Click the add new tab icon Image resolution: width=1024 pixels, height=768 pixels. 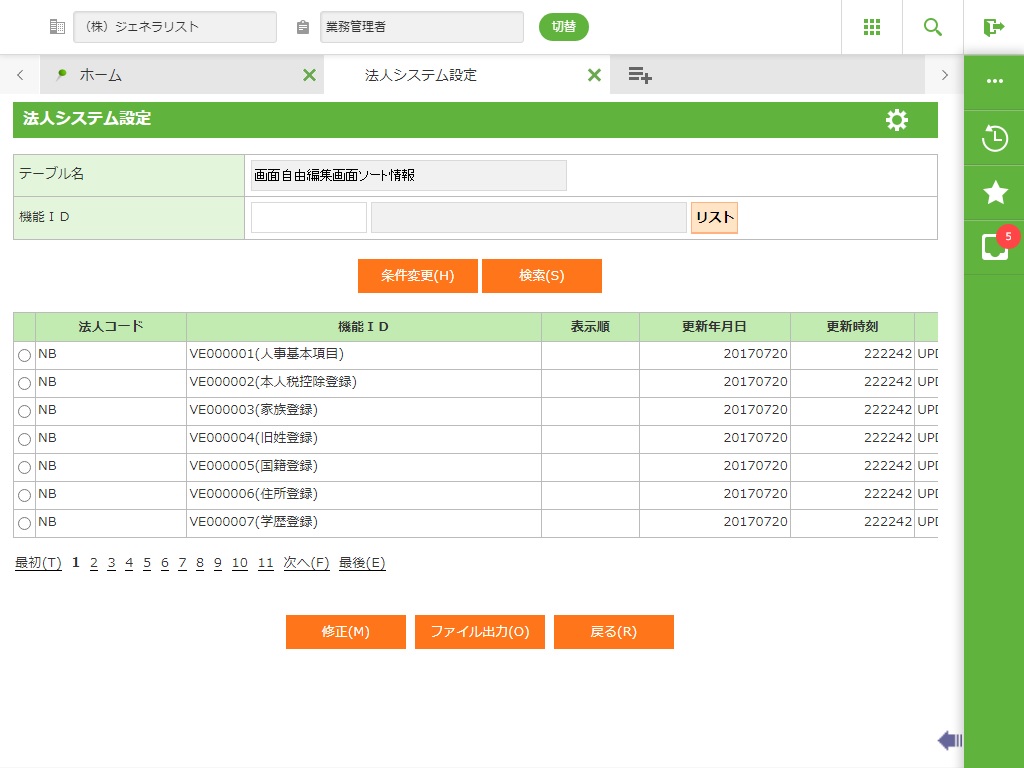[640, 75]
